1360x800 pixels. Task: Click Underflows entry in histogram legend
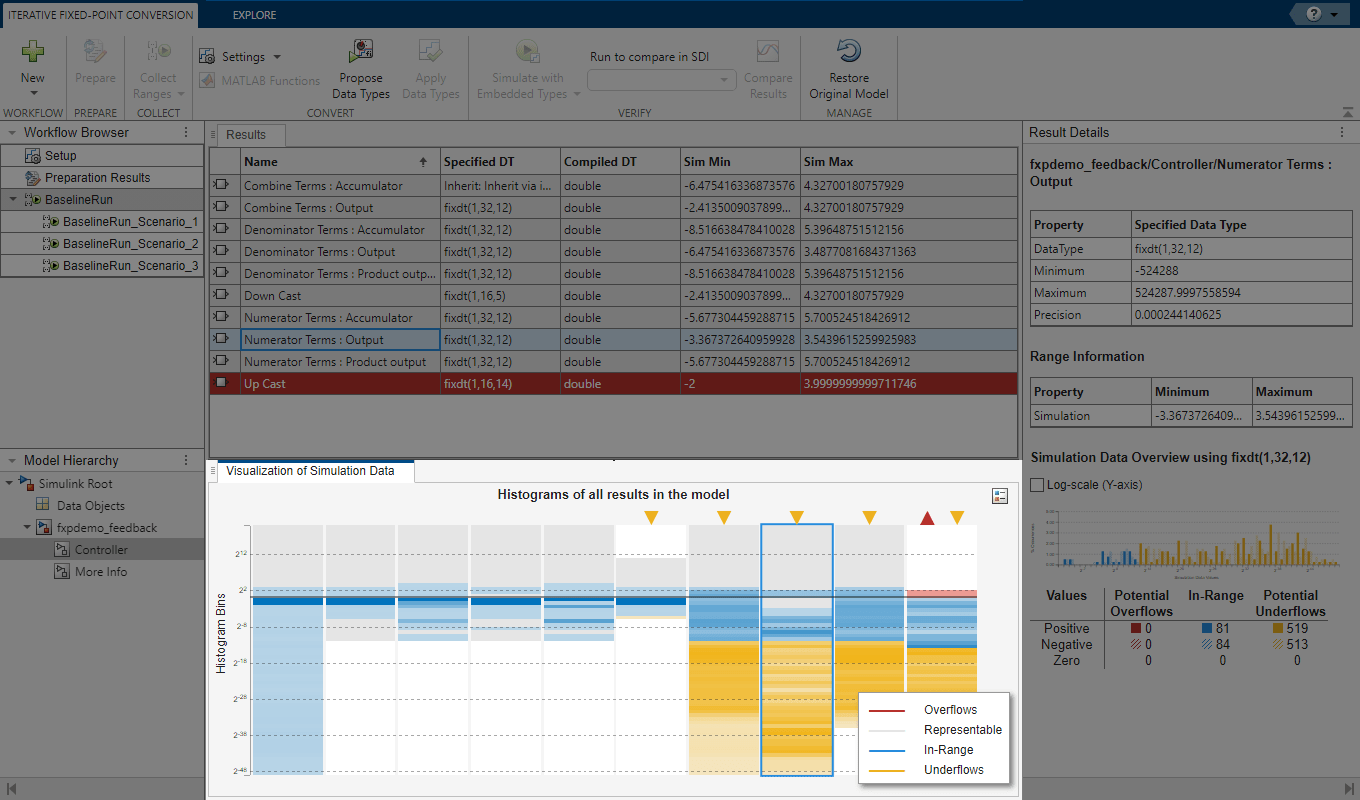point(935,770)
